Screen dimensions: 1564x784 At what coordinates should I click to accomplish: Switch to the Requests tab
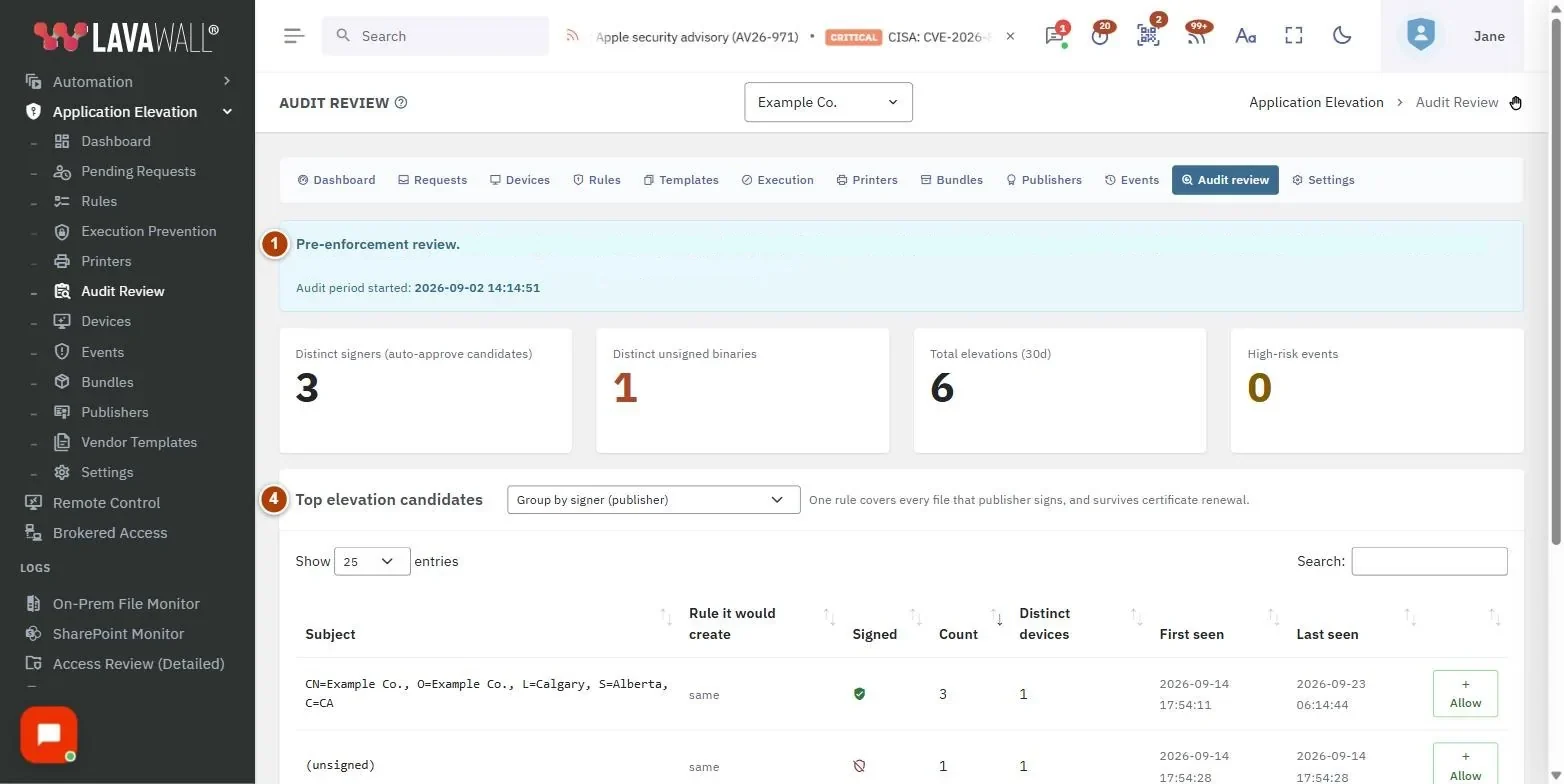click(x=432, y=180)
